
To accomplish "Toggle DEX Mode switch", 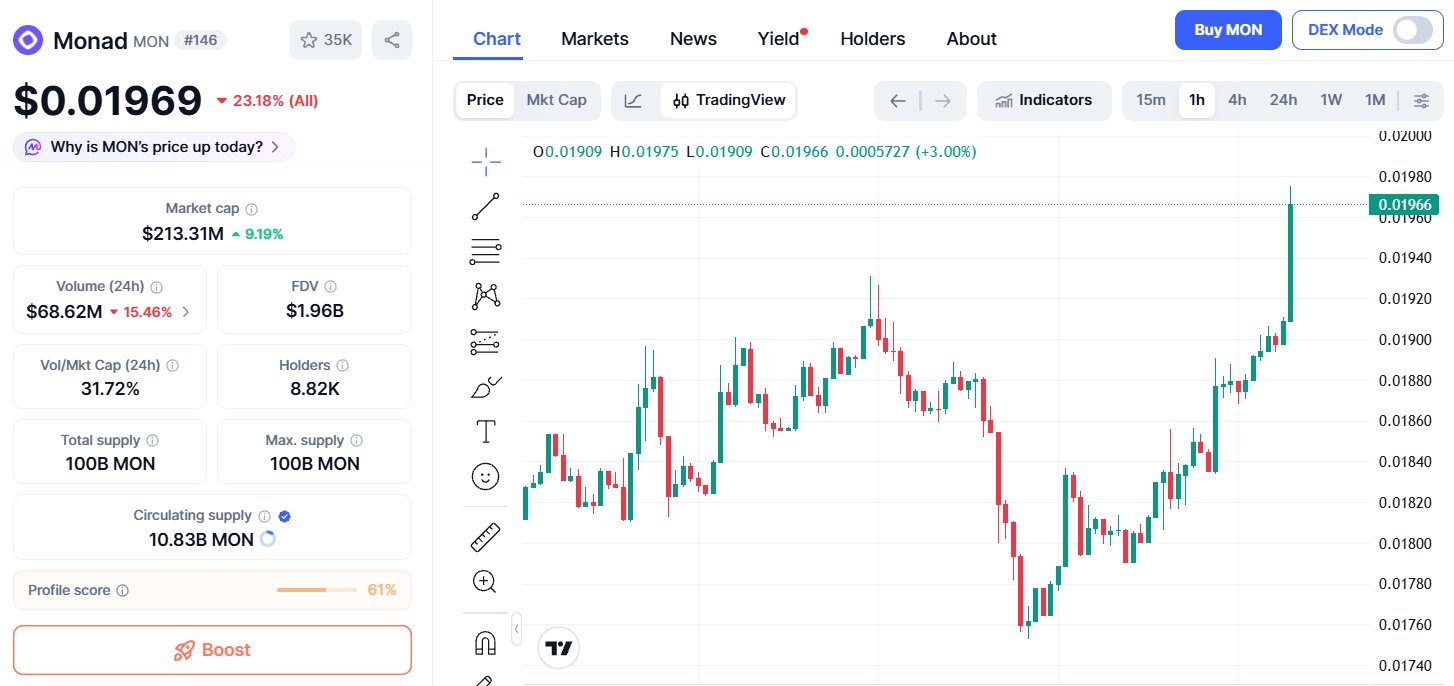I will (x=1412, y=30).
